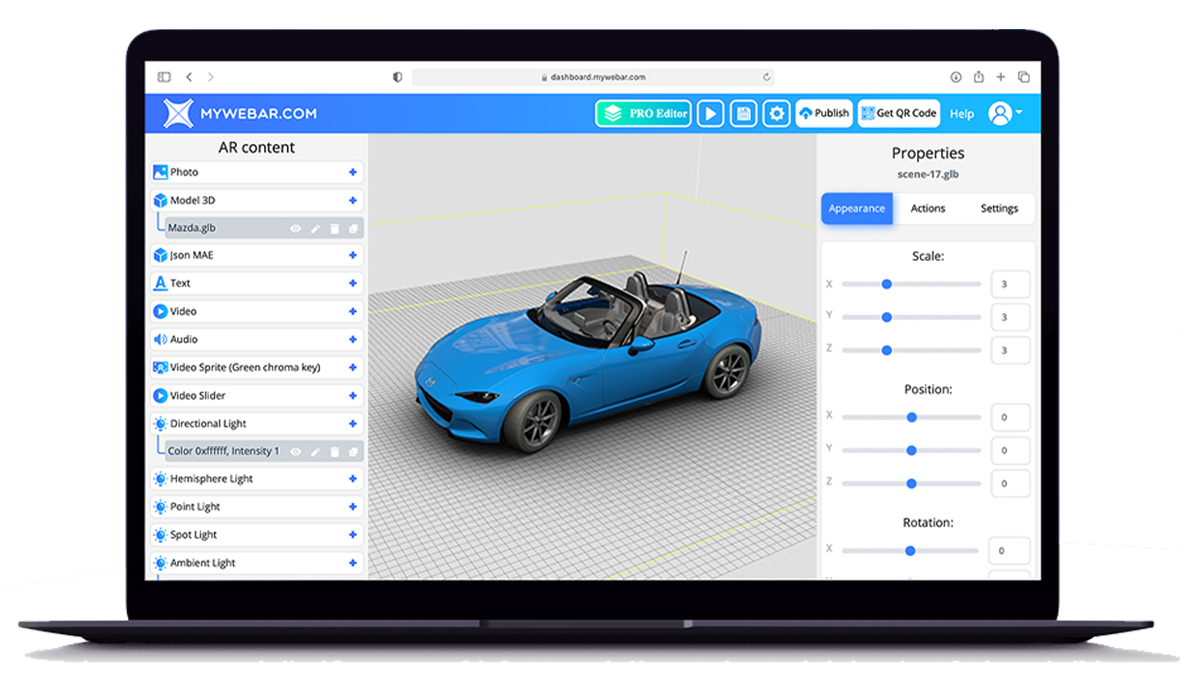Click the Scale X slider handle

[x=886, y=284]
